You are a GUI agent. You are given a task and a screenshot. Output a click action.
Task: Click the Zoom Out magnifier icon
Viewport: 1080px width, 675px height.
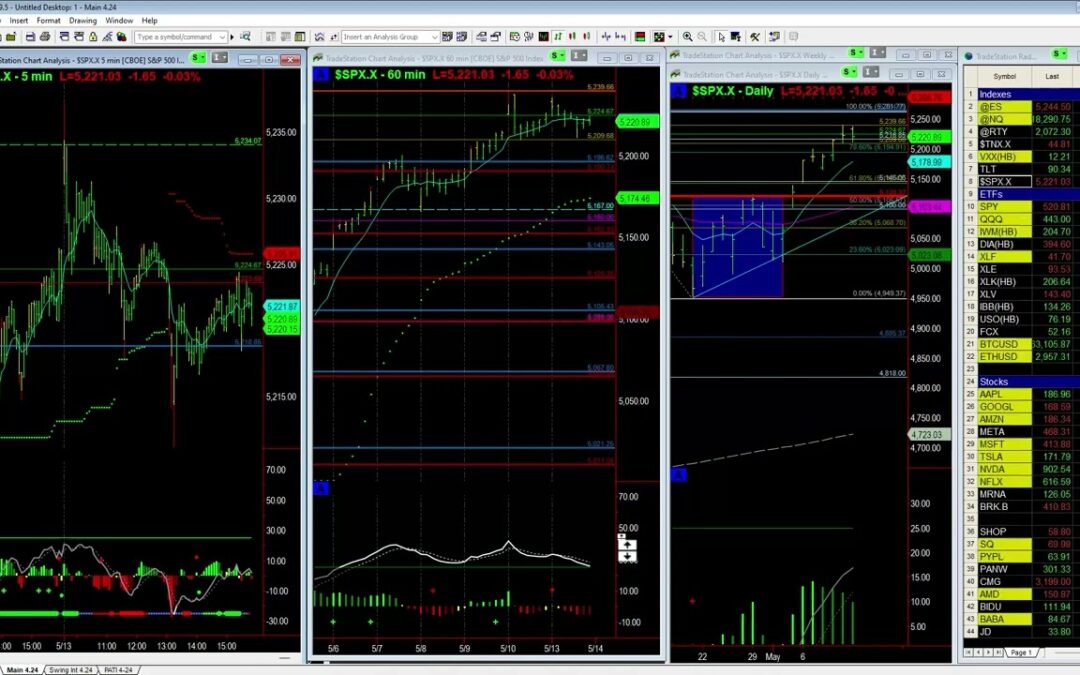[x=702, y=37]
